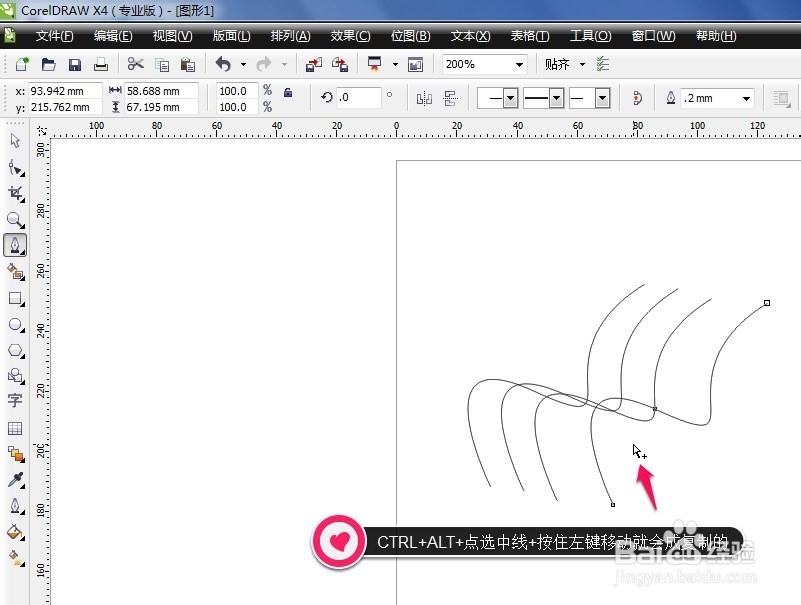Open the 表格(T) menu
The height and width of the screenshot is (605, 801).
pyautogui.click(x=530, y=36)
